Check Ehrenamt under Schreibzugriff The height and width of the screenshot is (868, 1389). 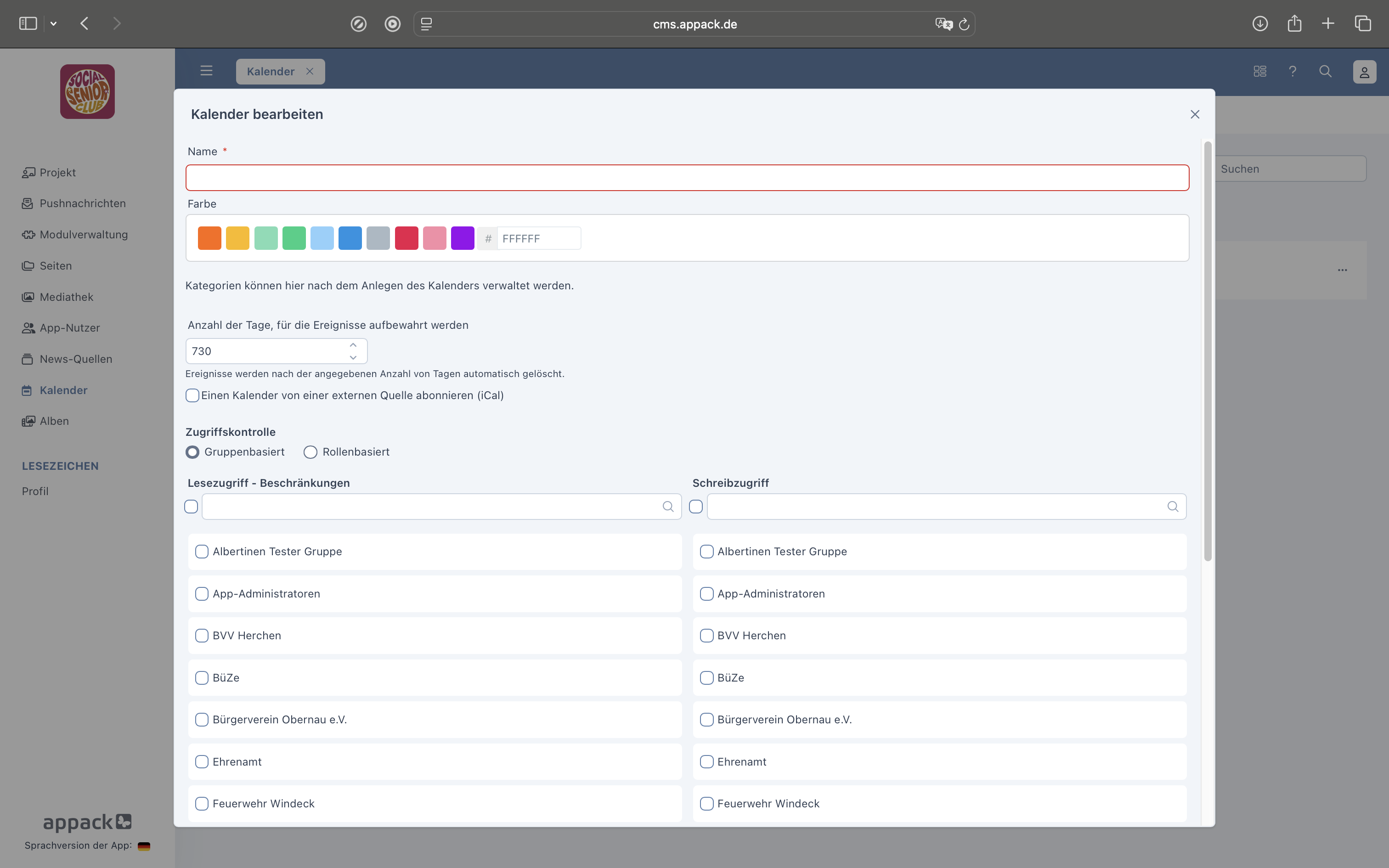click(x=706, y=762)
